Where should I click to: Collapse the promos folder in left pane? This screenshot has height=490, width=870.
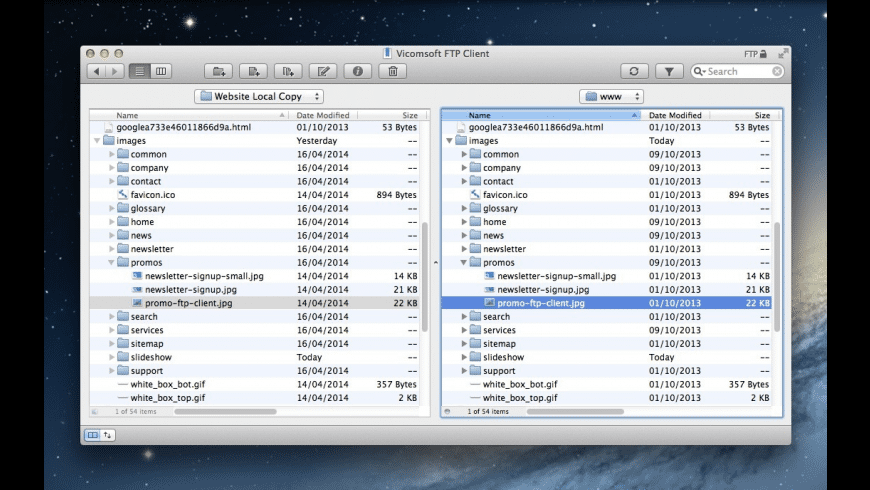pos(111,263)
